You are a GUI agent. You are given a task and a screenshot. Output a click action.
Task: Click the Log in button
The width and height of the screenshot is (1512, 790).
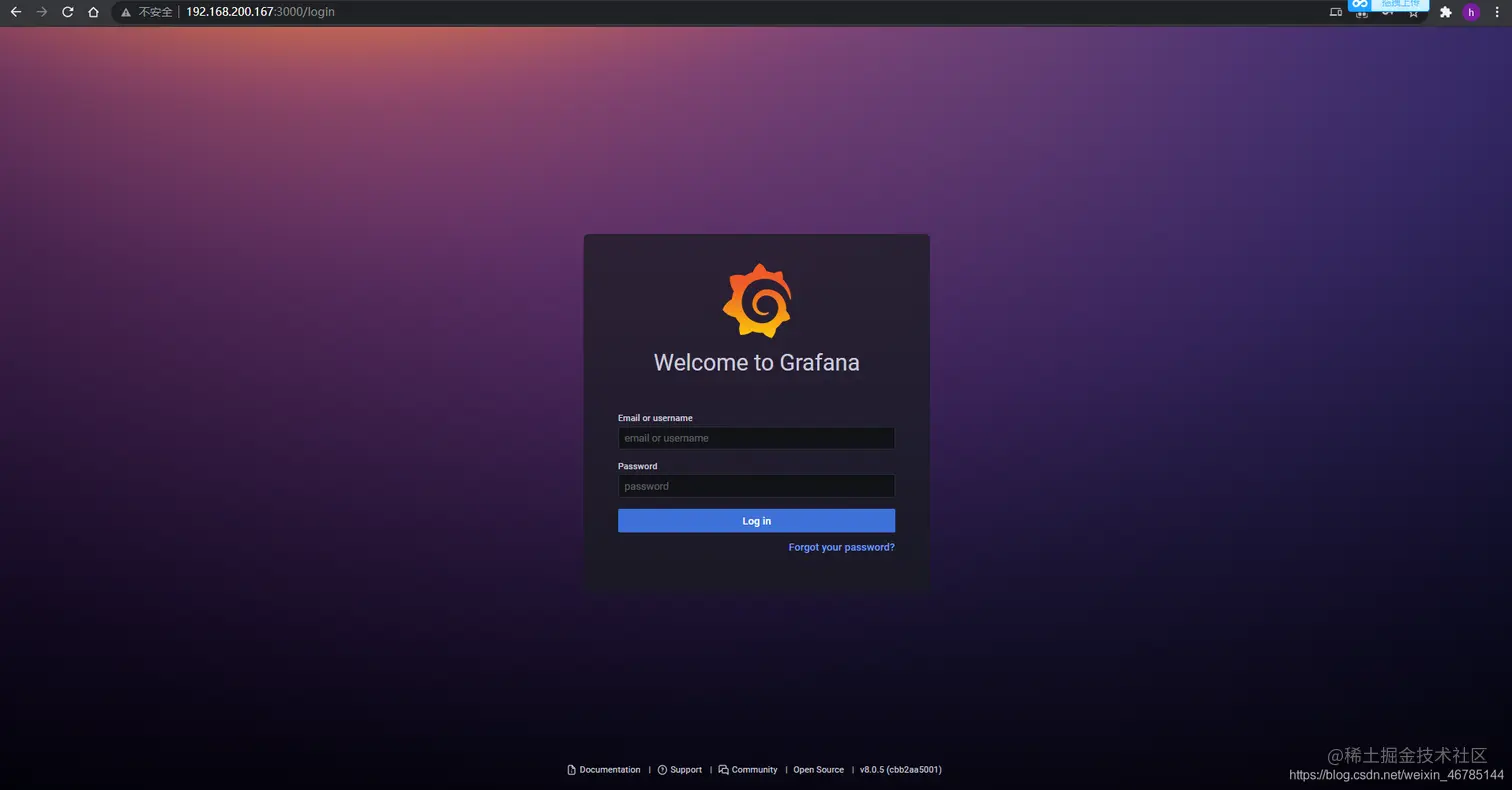[x=756, y=521]
